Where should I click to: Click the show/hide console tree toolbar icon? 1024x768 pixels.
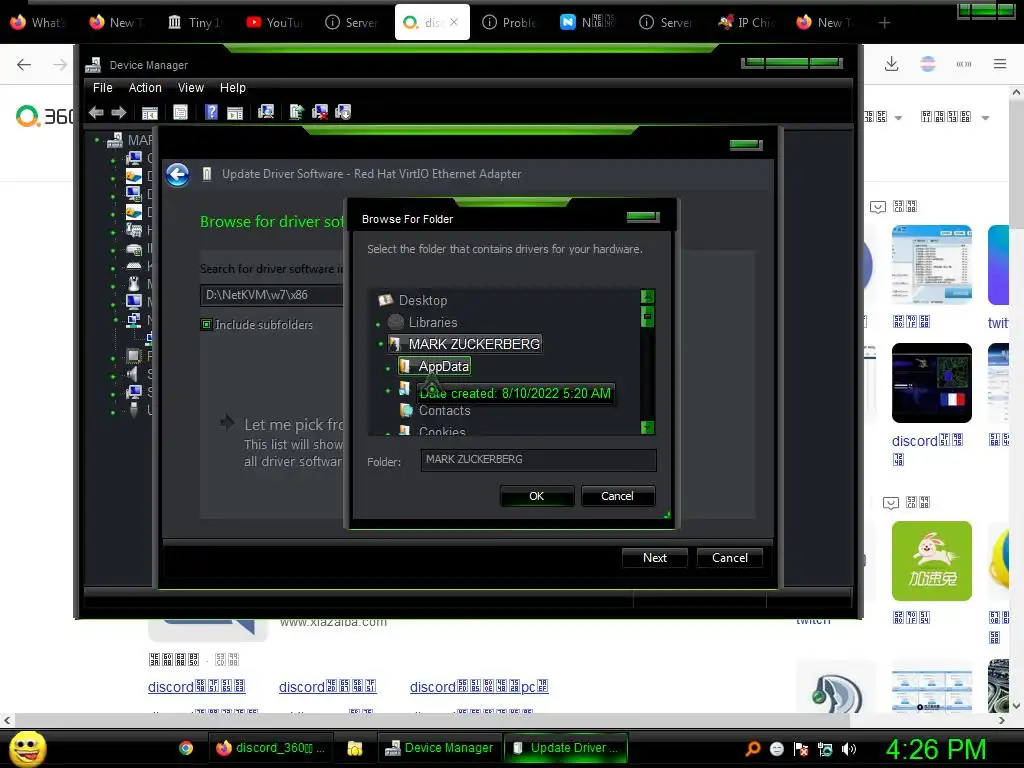click(x=150, y=113)
